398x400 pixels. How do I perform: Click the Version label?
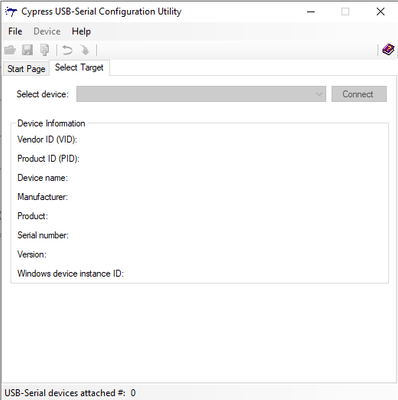pos(32,255)
